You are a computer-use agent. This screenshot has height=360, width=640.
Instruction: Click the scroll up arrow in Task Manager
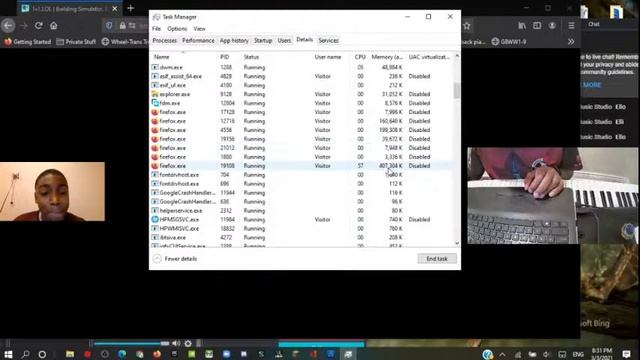[457, 56]
